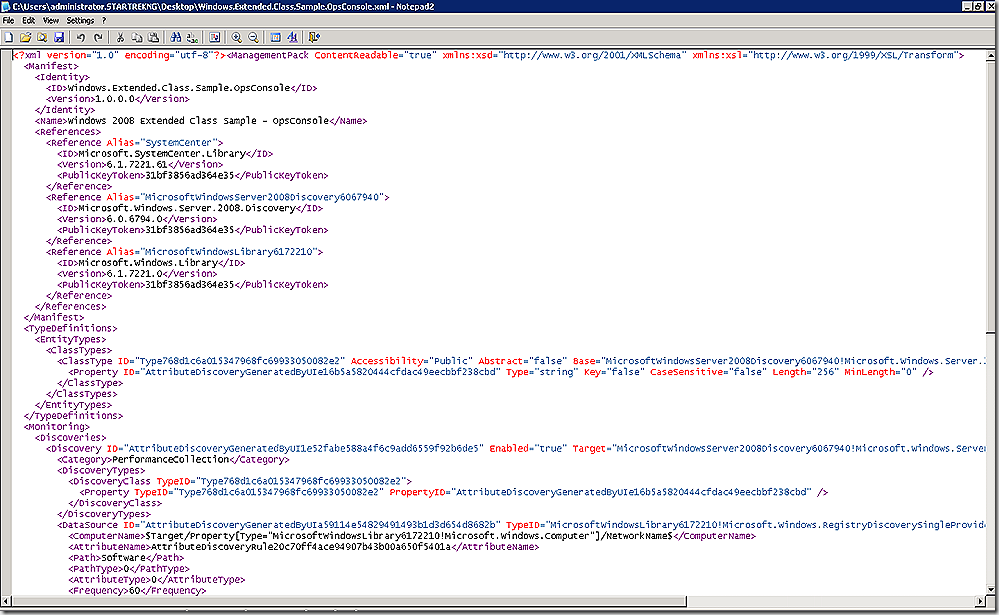Screen dimensions: 999x615
Task: Click the vertical scrollbar up arrow
Action: point(991,55)
